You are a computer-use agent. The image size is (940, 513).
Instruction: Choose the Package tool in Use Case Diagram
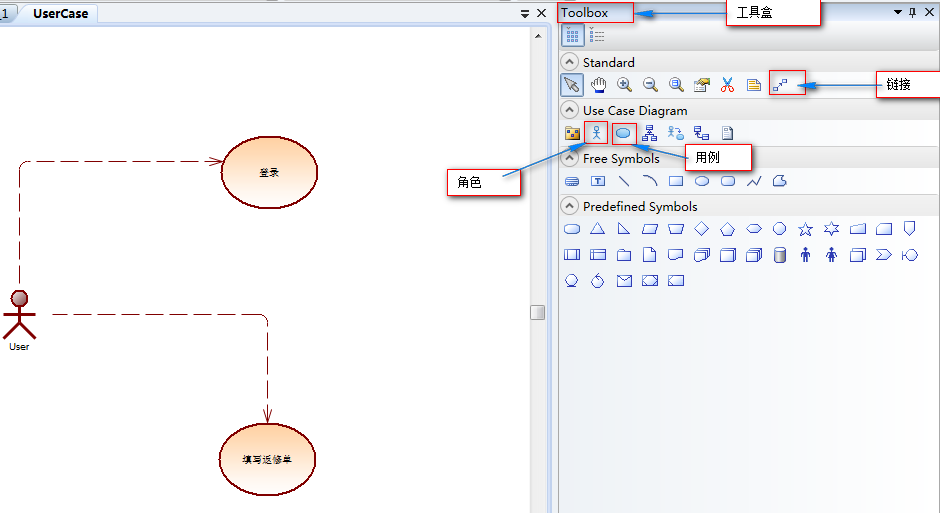click(x=573, y=133)
